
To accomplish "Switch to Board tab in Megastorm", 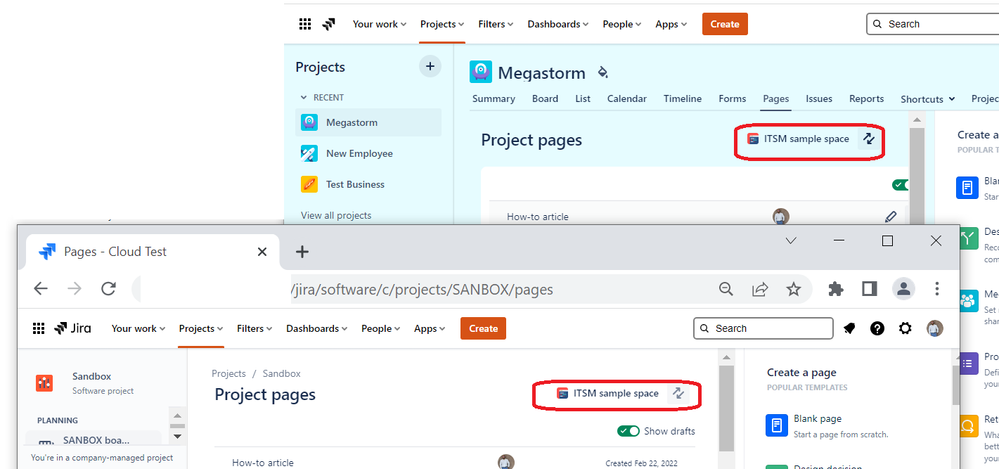I will (x=545, y=99).
